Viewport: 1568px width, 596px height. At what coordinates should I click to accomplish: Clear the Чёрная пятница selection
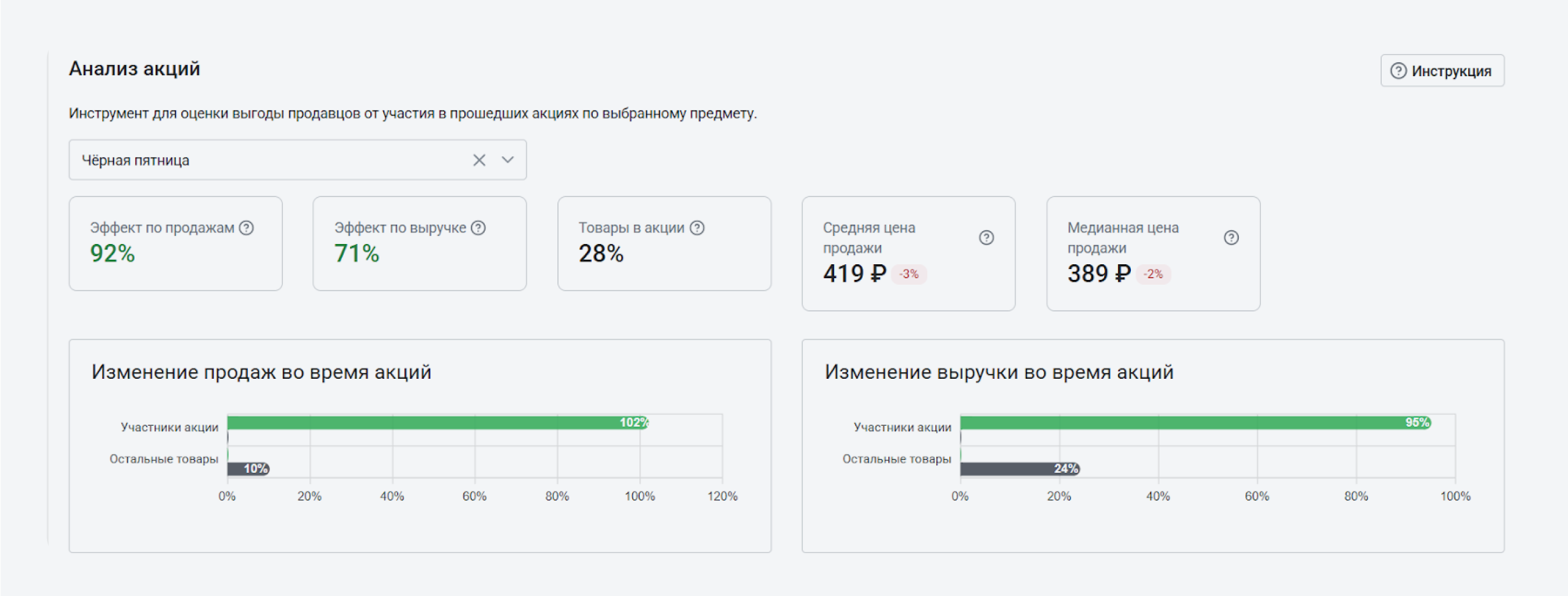[479, 160]
